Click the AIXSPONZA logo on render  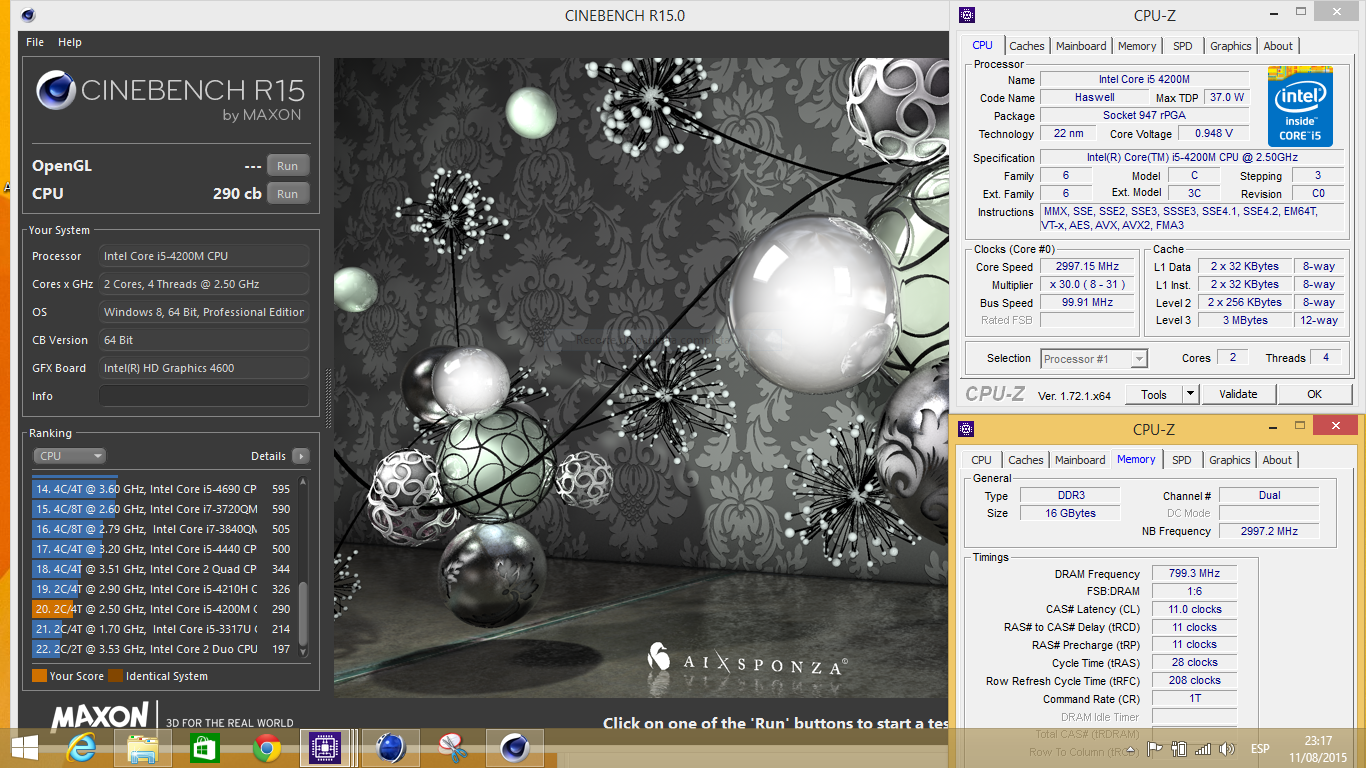747,661
